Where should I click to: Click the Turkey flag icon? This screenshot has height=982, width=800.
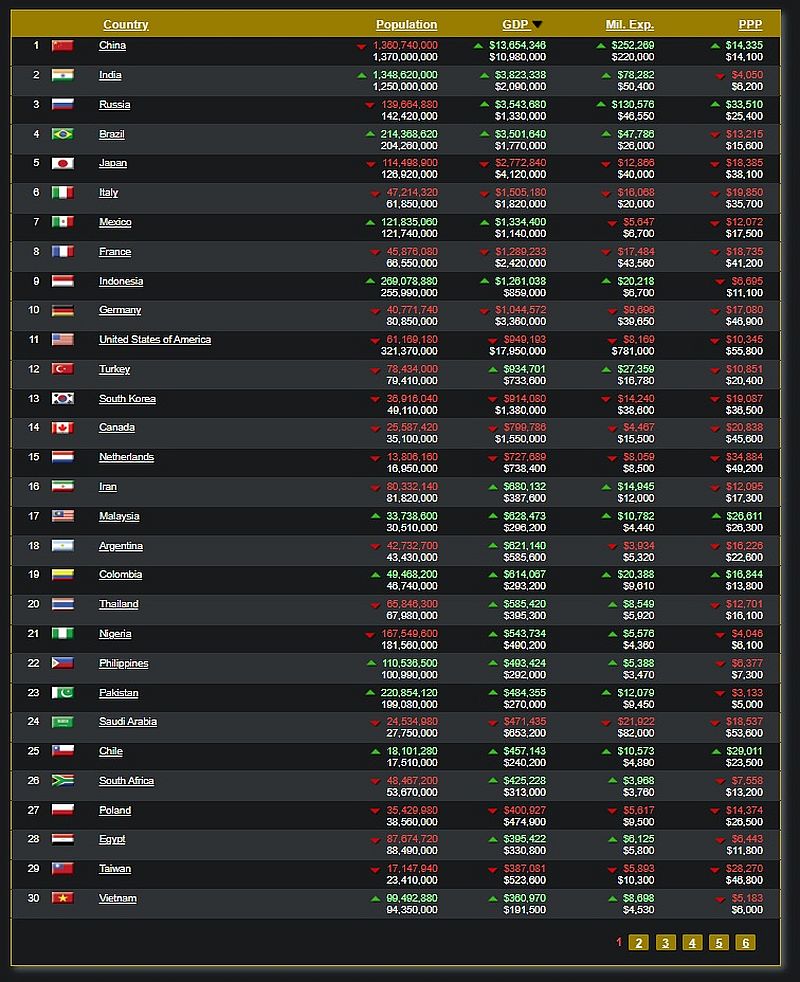62,369
